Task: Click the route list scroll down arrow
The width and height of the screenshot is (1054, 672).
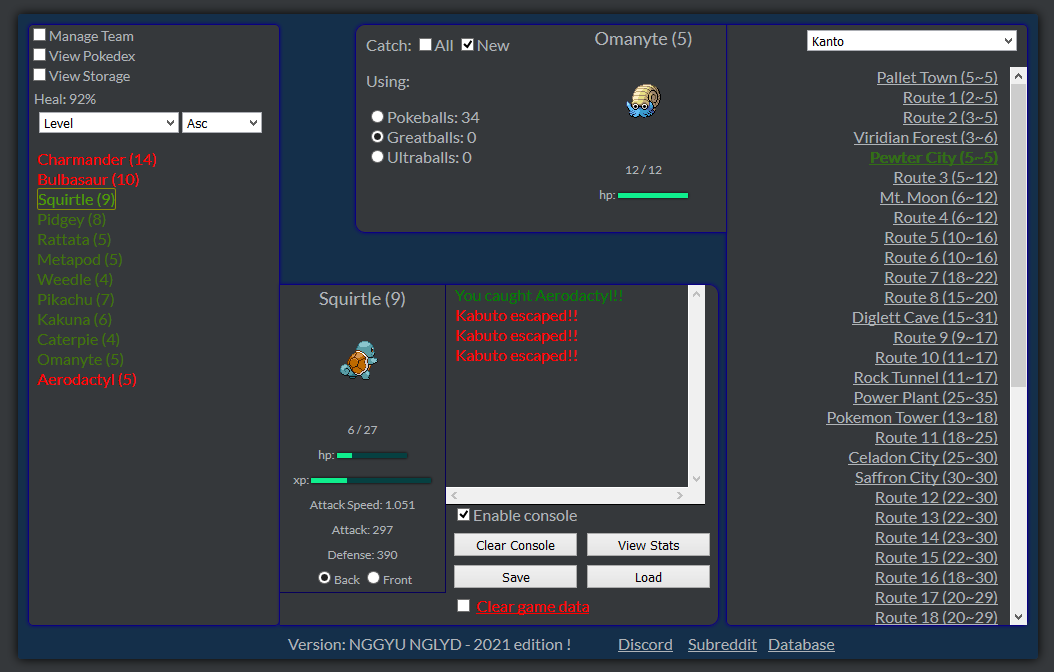Action: point(1018,617)
